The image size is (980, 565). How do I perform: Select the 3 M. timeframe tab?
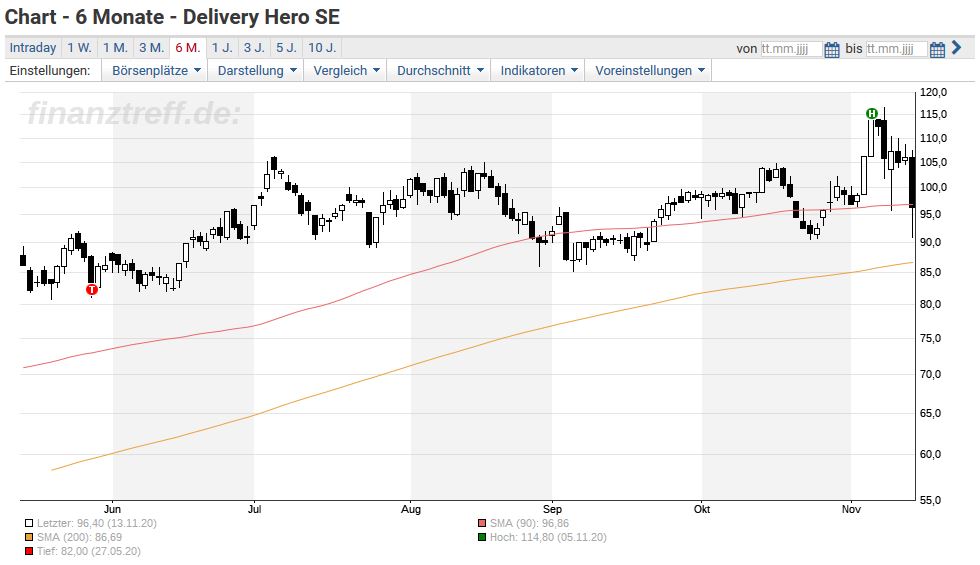point(151,48)
